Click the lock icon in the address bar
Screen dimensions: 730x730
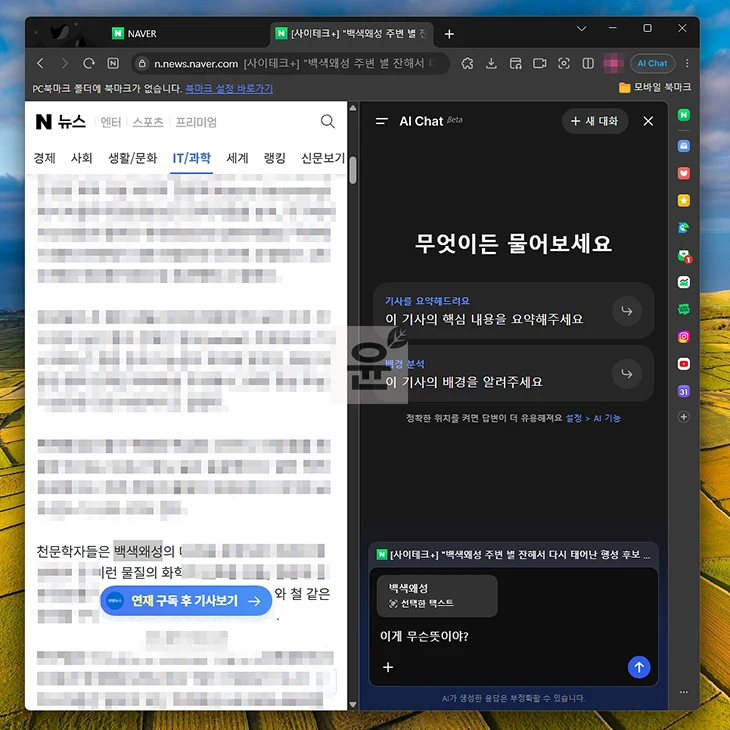[142, 63]
